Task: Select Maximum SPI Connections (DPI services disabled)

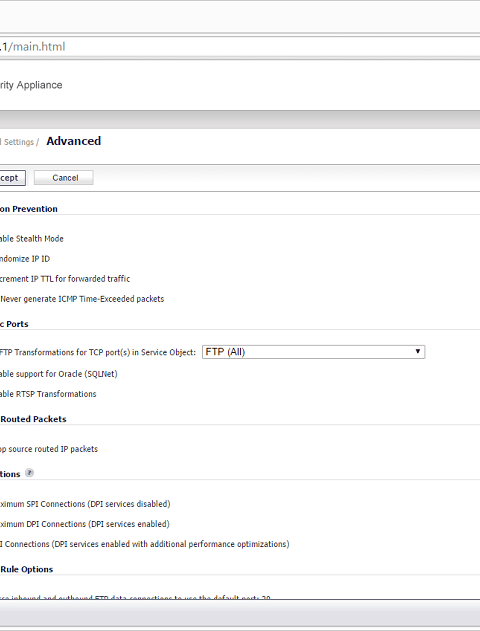Action: coord(85,504)
